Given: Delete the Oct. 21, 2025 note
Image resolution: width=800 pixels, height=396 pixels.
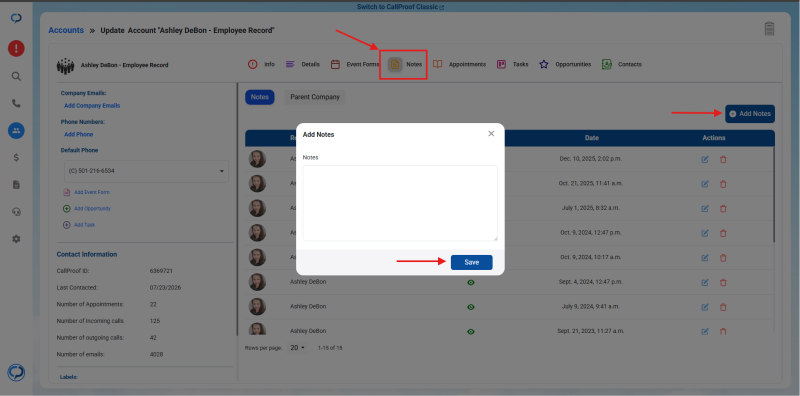Looking at the screenshot, I should click(723, 184).
